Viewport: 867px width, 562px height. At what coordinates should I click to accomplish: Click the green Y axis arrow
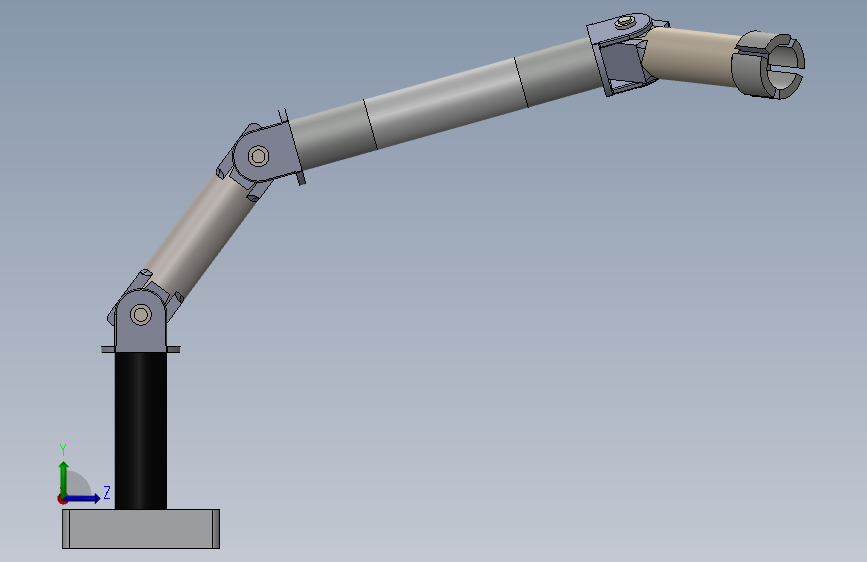pos(64,479)
